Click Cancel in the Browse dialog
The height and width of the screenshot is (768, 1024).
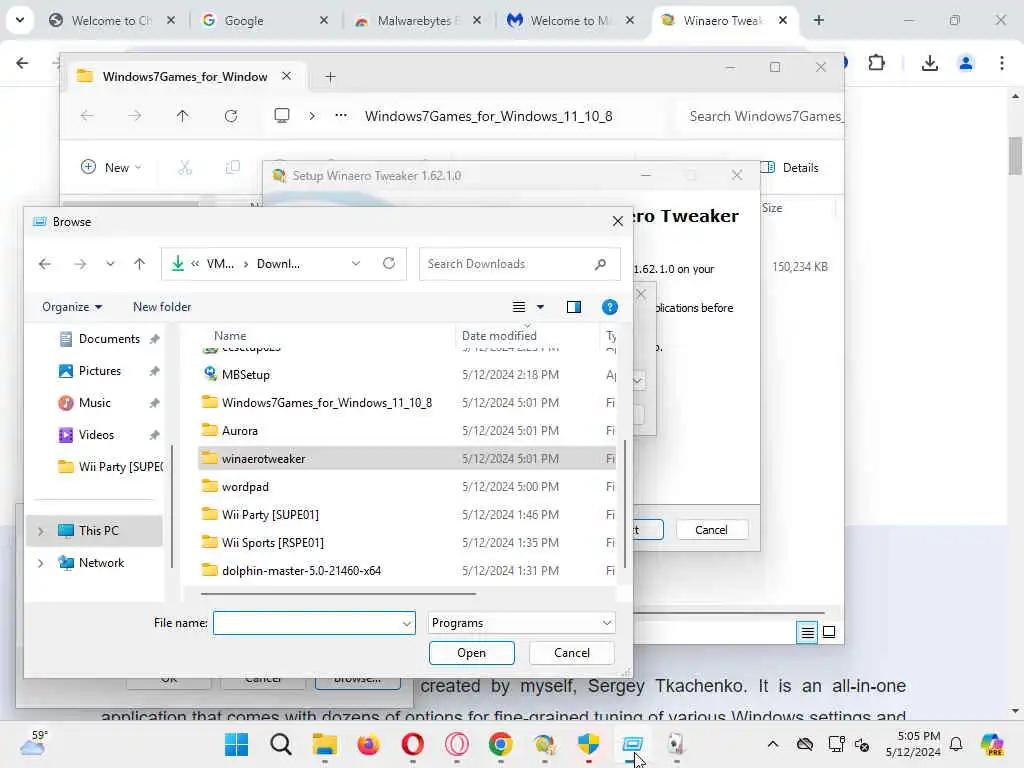[x=571, y=653]
